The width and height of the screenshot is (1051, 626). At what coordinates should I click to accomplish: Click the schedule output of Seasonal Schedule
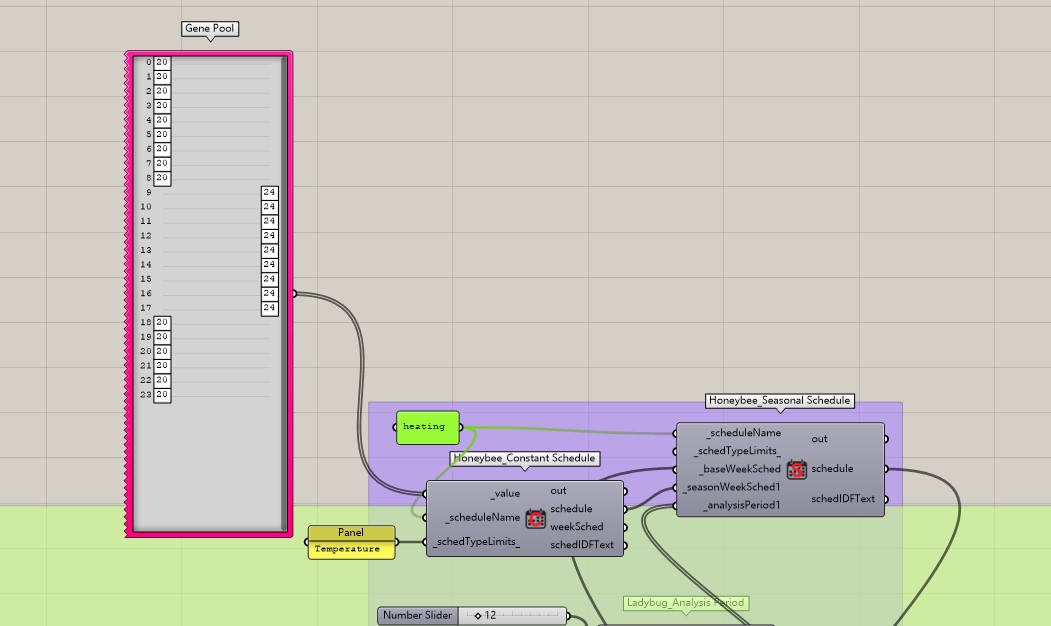(x=832, y=468)
